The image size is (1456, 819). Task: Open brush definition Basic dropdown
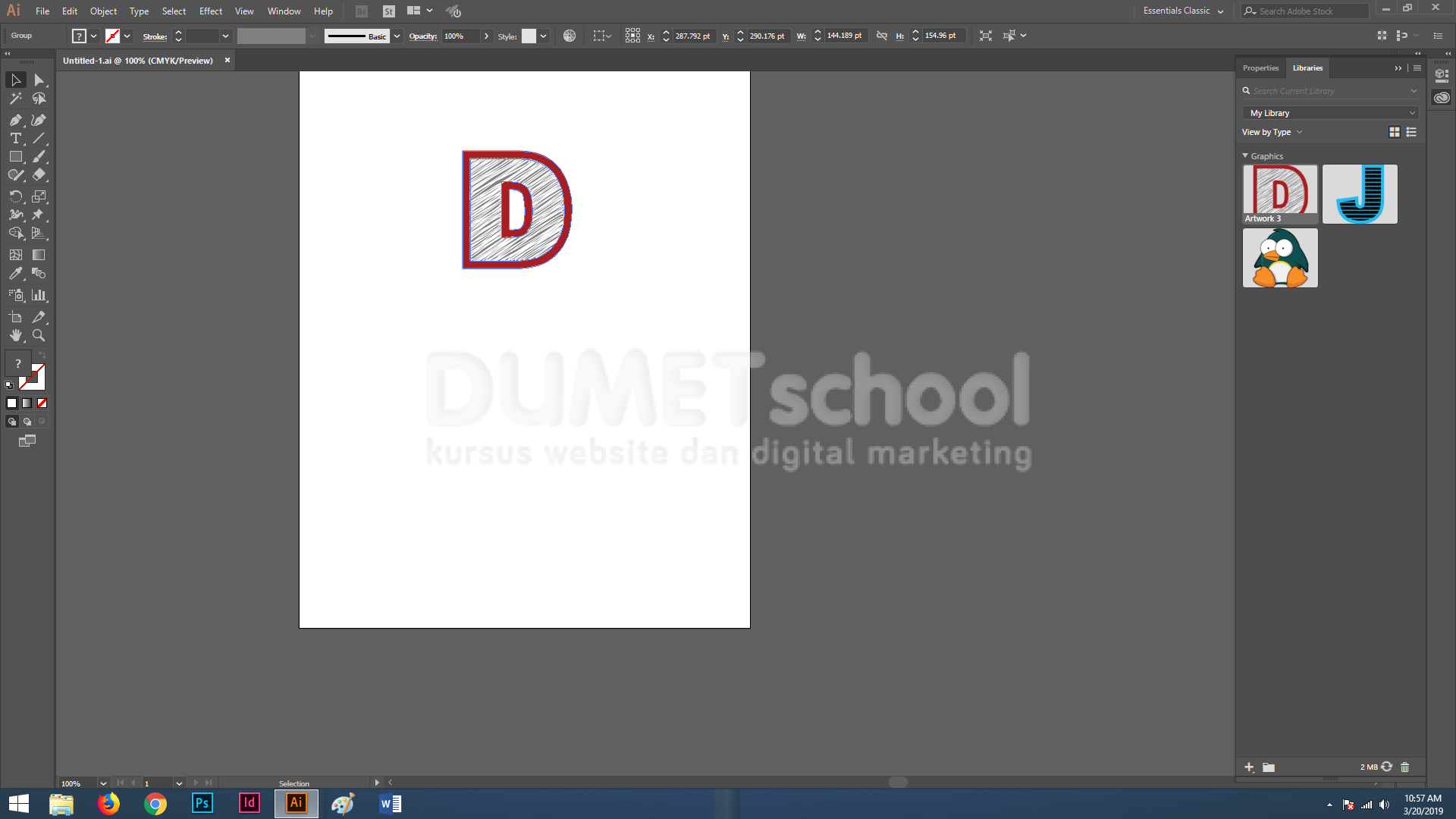coord(397,36)
